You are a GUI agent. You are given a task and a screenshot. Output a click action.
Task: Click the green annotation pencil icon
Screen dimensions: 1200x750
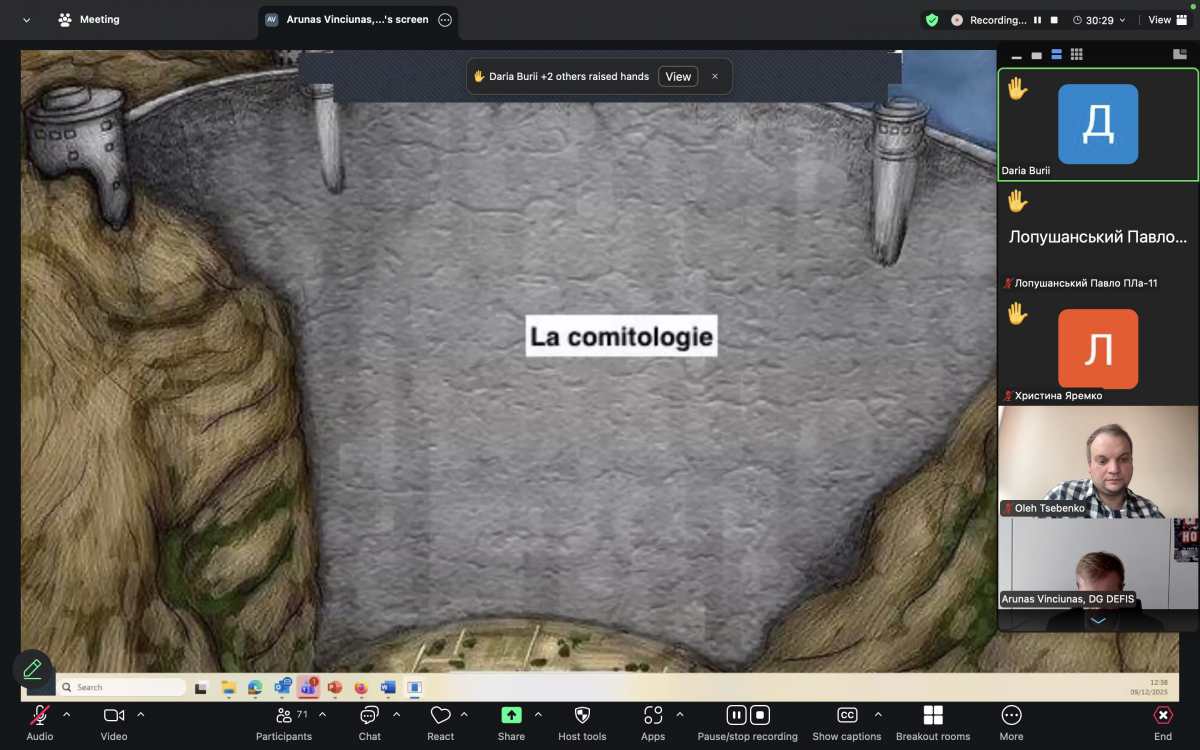coord(32,669)
